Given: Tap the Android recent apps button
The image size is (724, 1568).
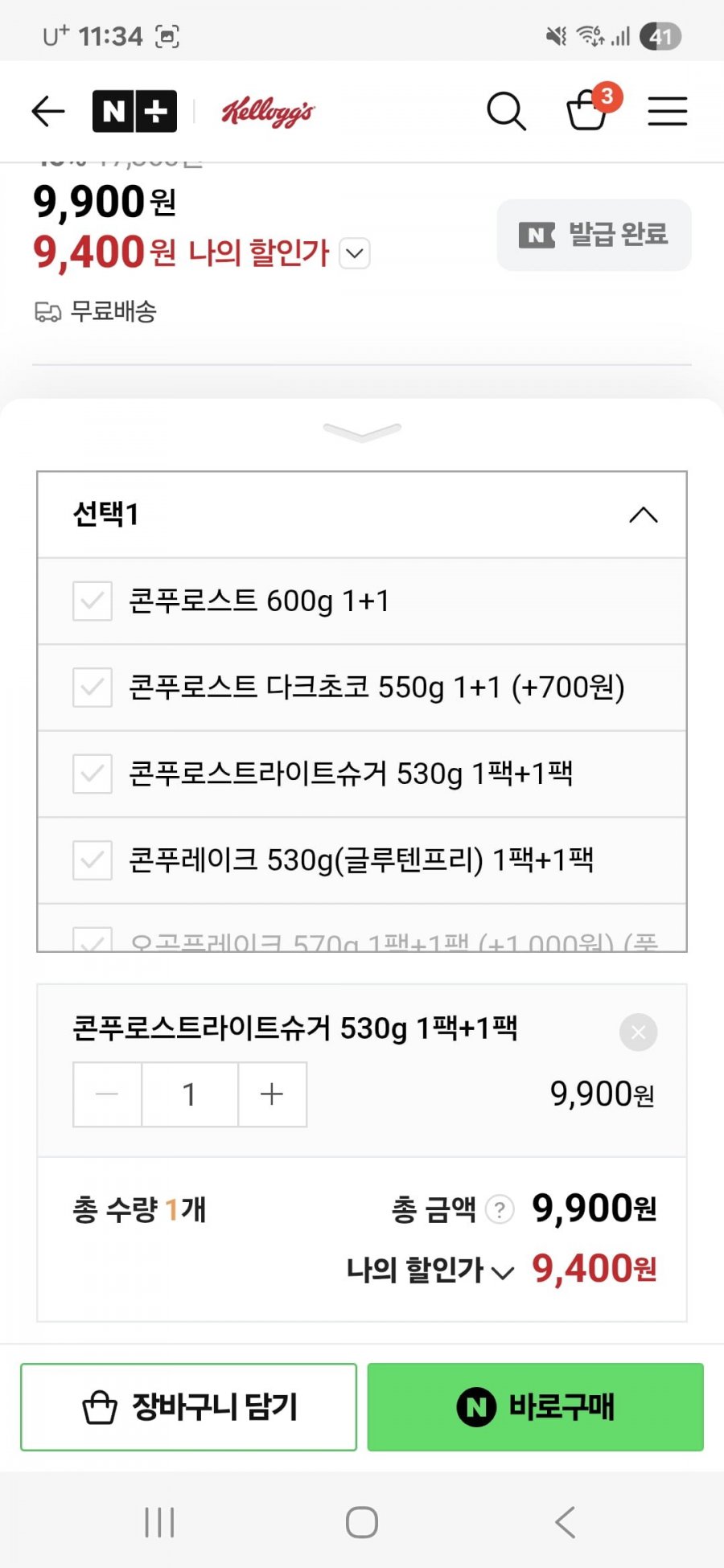Looking at the screenshot, I should (x=159, y=1522).
